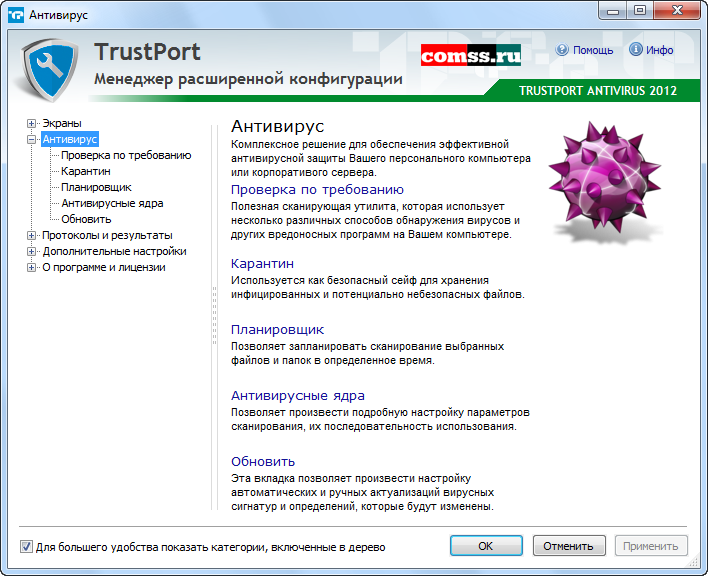
Task: Open the Карантин heading link
Action: tap(262, 263)
